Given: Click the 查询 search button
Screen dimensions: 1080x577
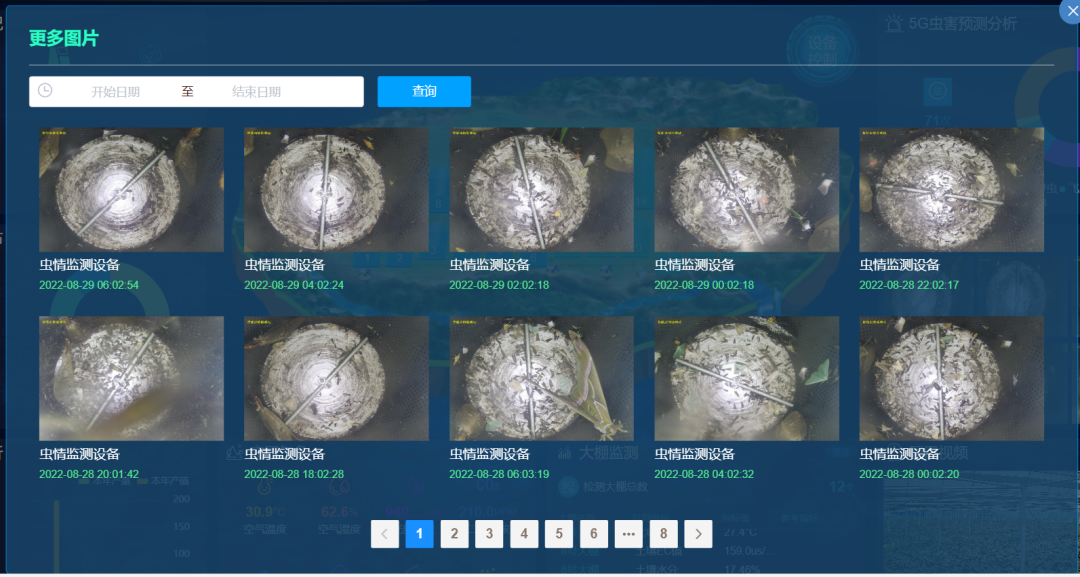Looking at the screenshot, I should [x=424, y=92].
